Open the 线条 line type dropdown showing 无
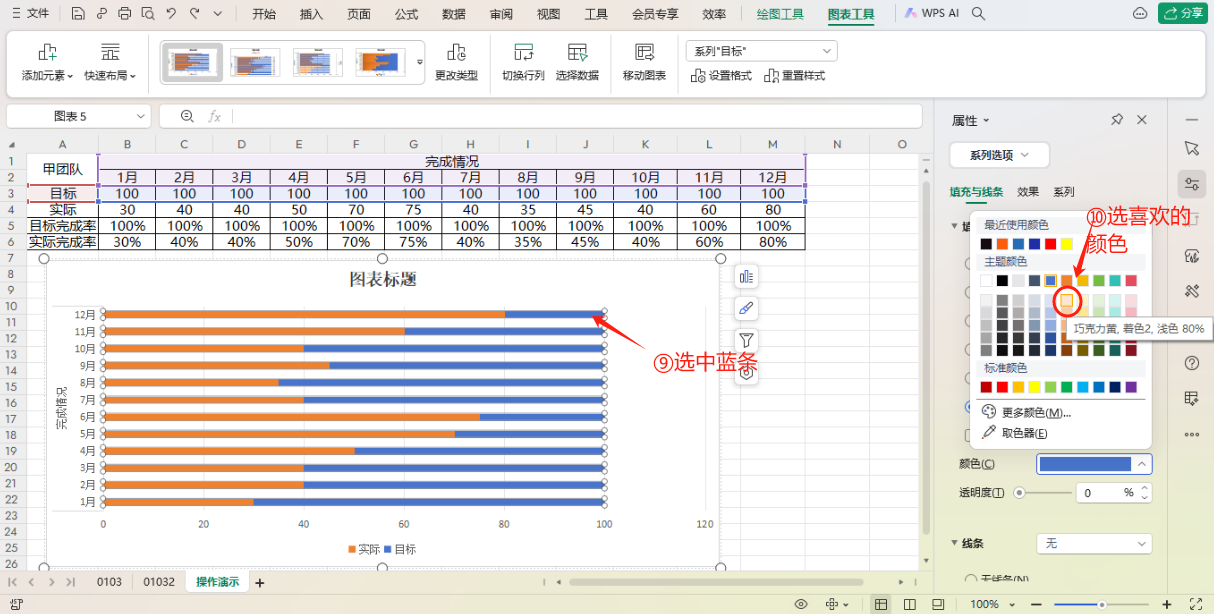Viewport: 1214px width, 614px height. [1094, 543]
